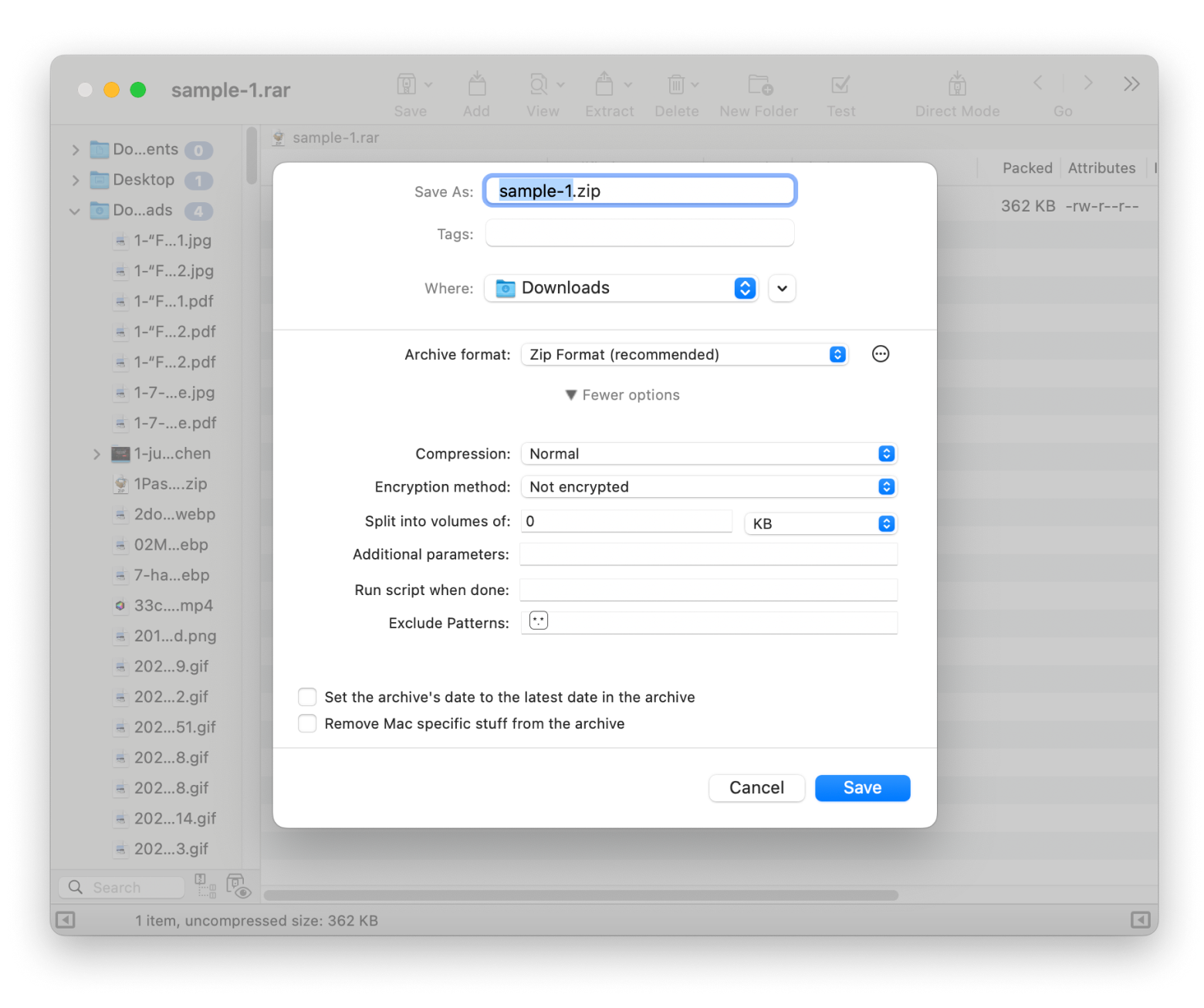The width and height of the screenshot is (1204, 1008).
Task: Click the Add toolbar icon
Action: [x=476, y=85]
